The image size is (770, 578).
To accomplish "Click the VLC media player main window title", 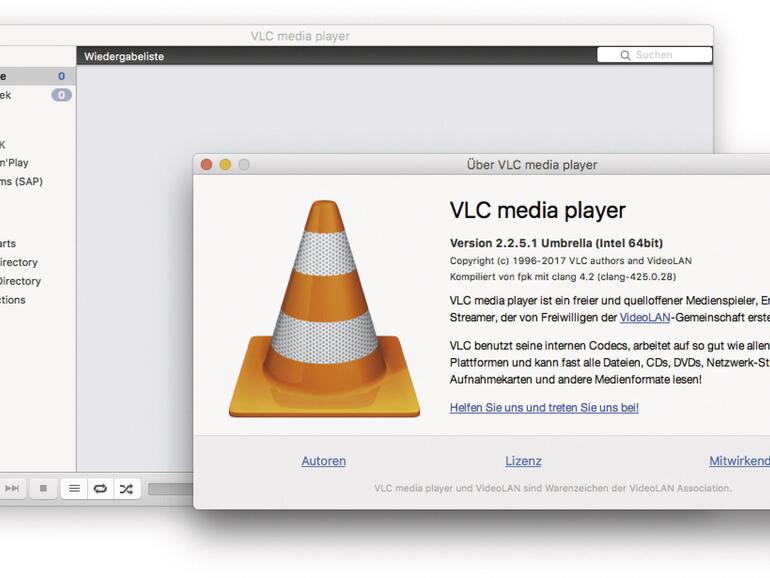I will (x=300, y=36).
